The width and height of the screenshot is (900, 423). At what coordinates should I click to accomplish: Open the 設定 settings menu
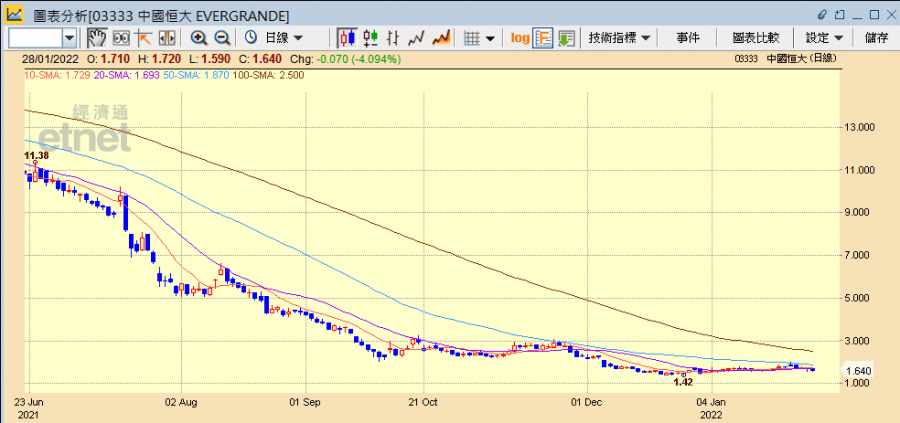click(x=825, y=37)
